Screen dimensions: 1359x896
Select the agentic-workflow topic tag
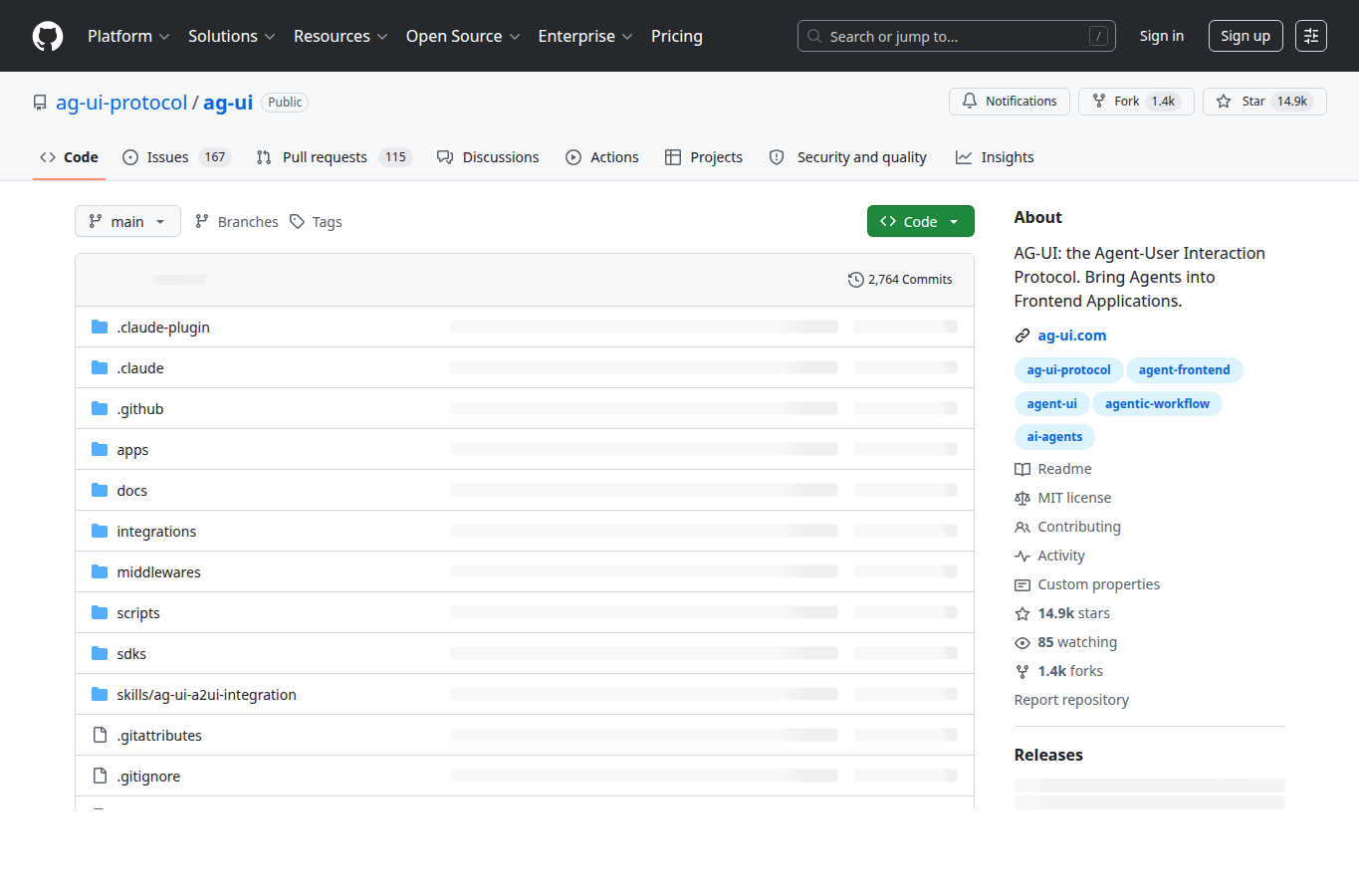tap(1157, 403)
